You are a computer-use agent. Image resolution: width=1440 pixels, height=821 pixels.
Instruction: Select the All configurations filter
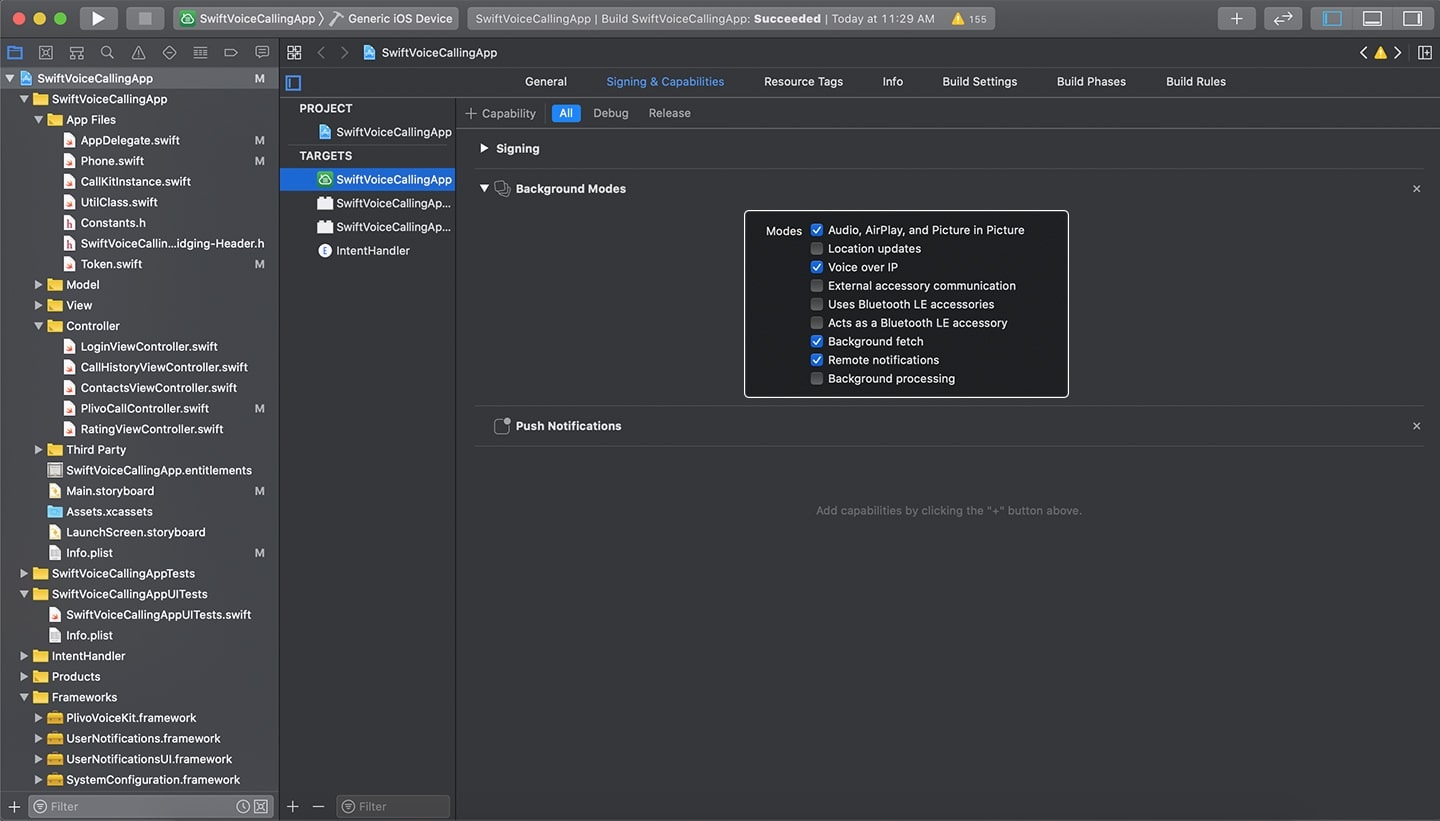tap(566, 113)
